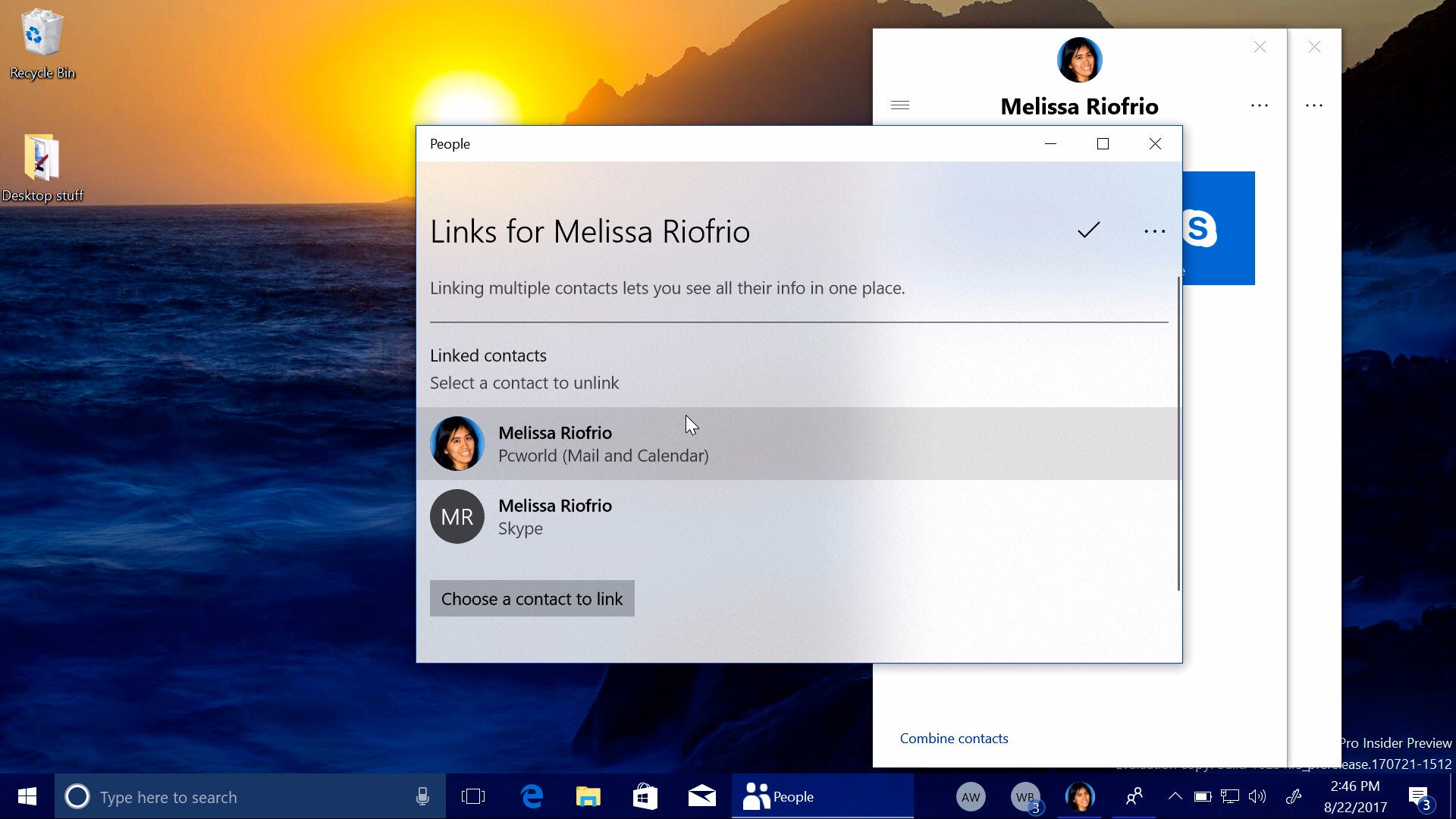The width and height of the screenshot is (1456, 819).
Task: Click the People title in window title bar
Action: click(450, 144)
